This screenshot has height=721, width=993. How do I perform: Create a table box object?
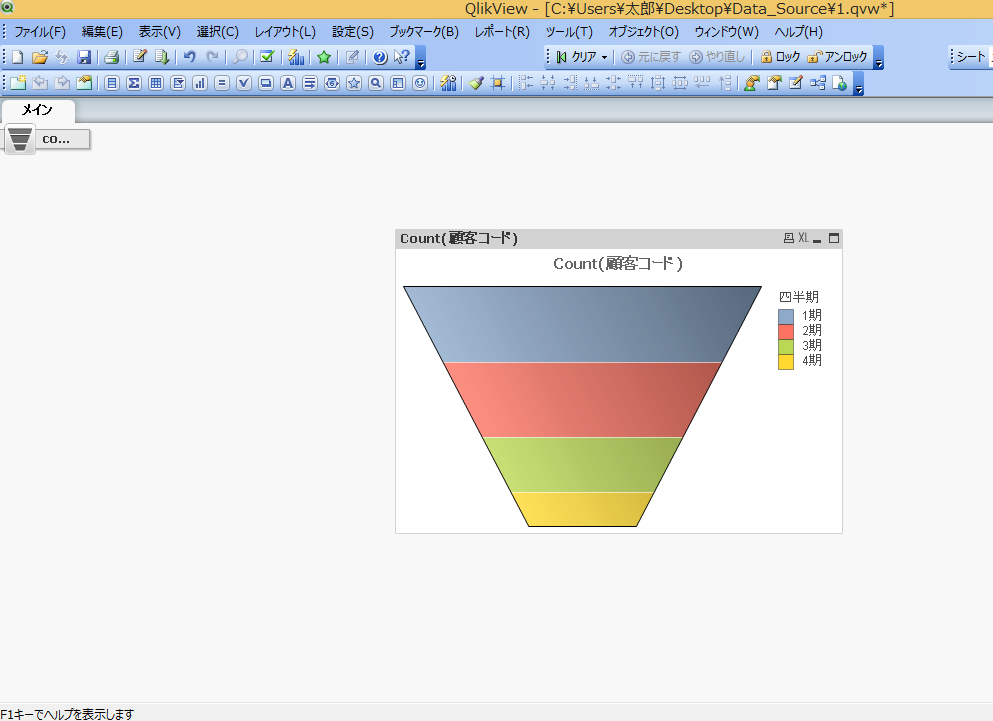(156, 83)
